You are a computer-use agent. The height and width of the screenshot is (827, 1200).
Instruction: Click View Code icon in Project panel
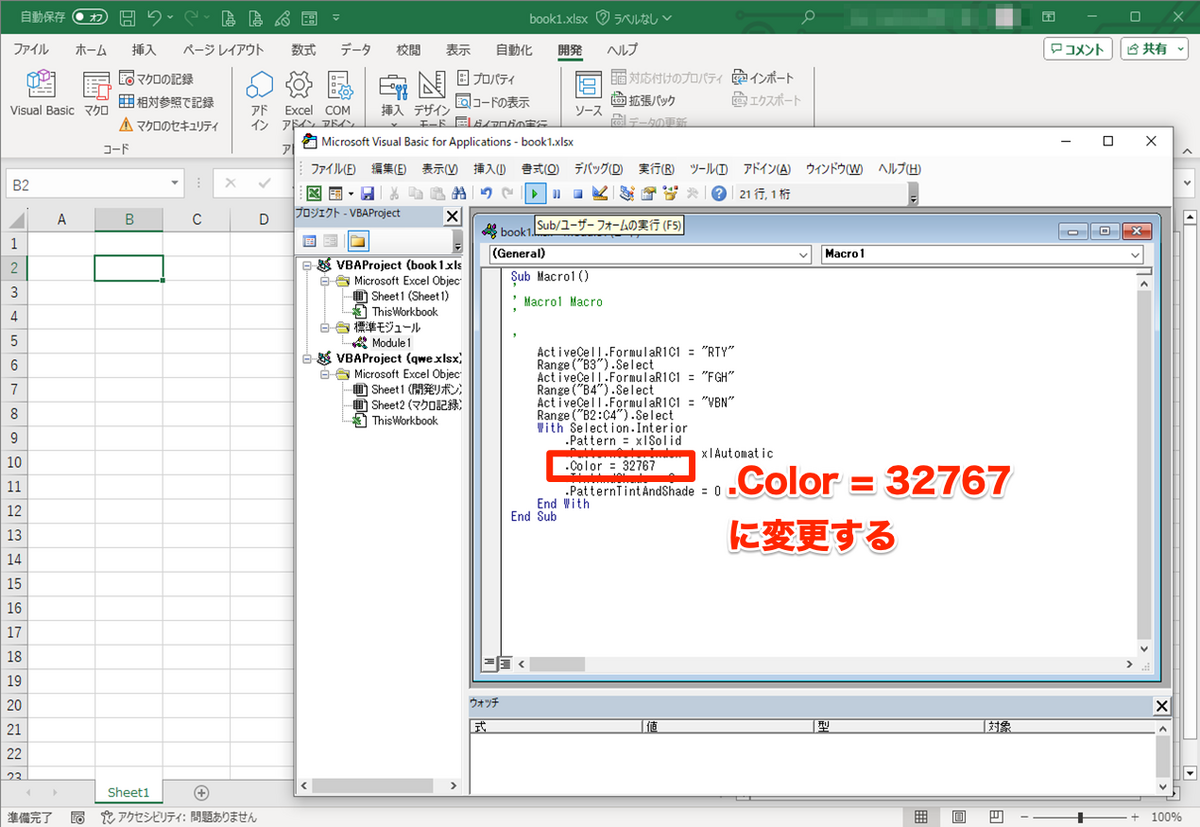tap(309, 241)
